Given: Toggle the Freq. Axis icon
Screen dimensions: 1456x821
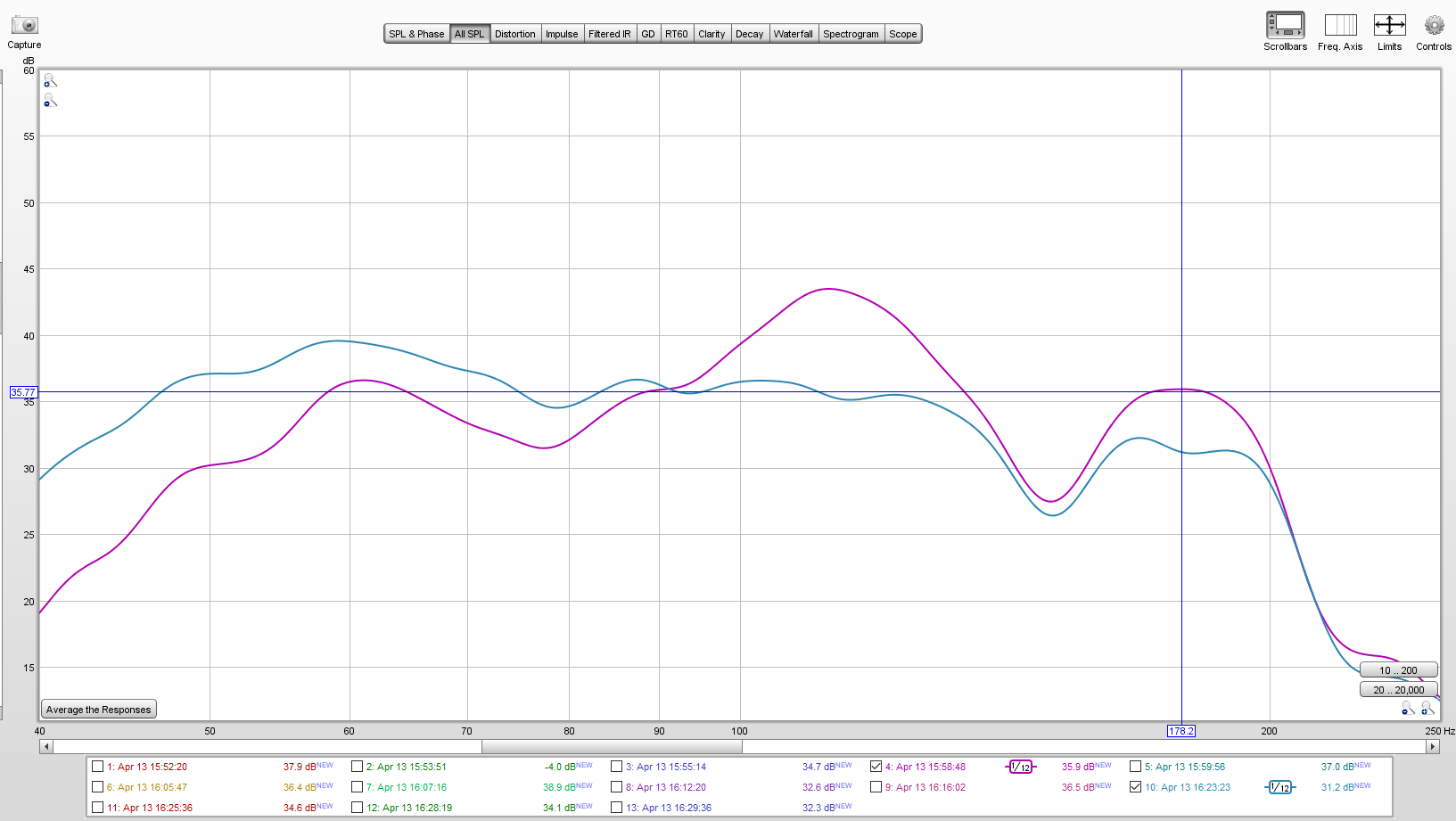Looking at the screenshot, I should [x=1340, y=25].
